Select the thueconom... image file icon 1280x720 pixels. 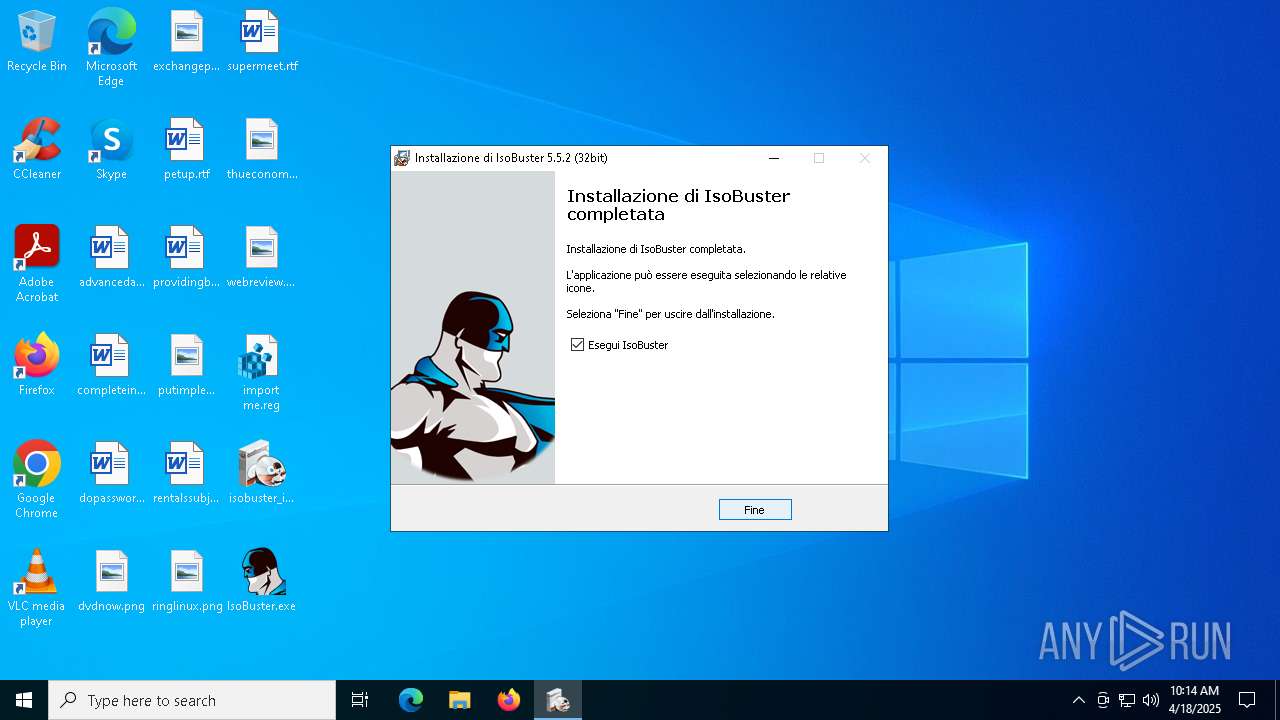262,150
